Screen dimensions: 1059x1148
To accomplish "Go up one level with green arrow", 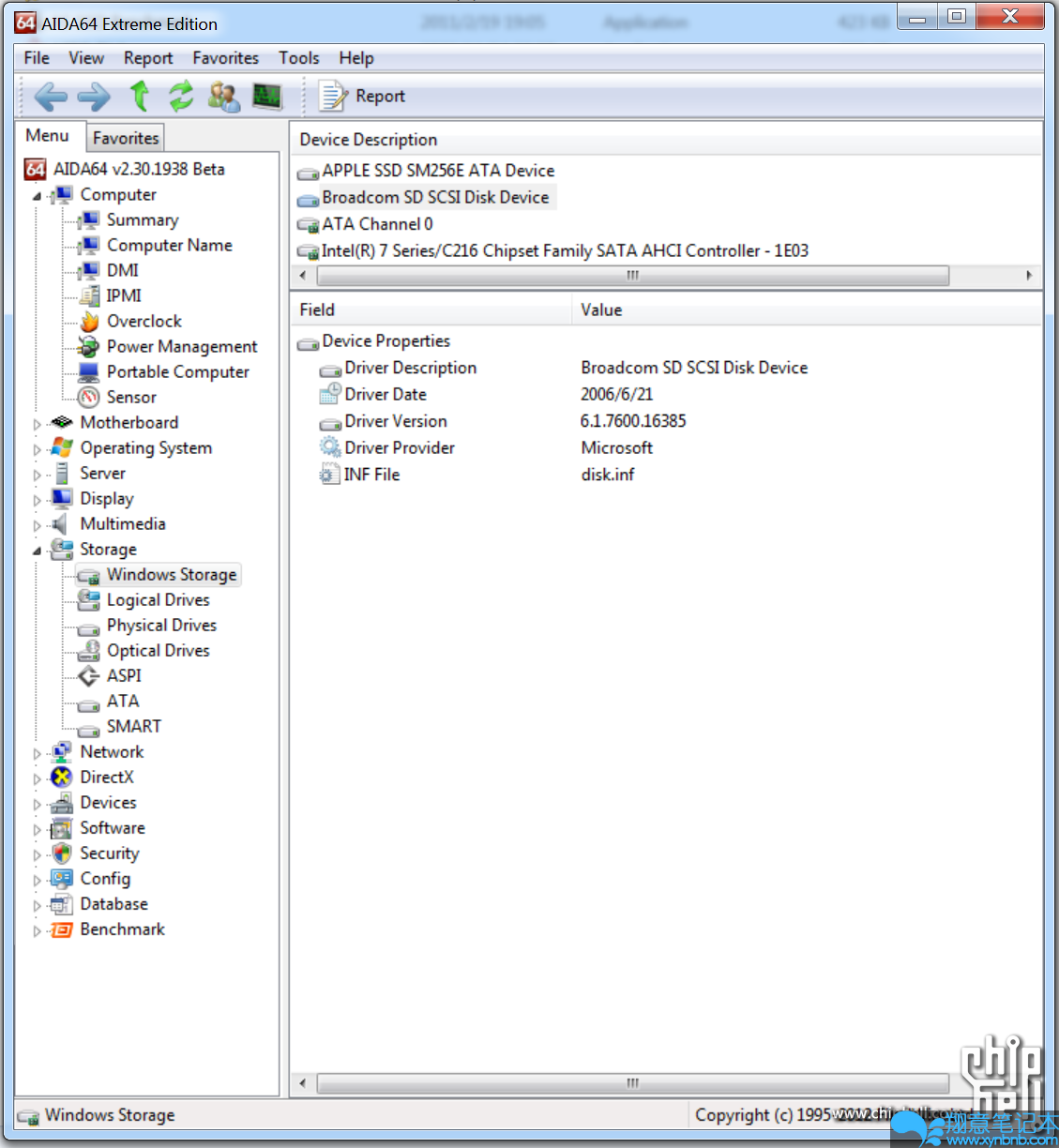I will tap(140, 96).
